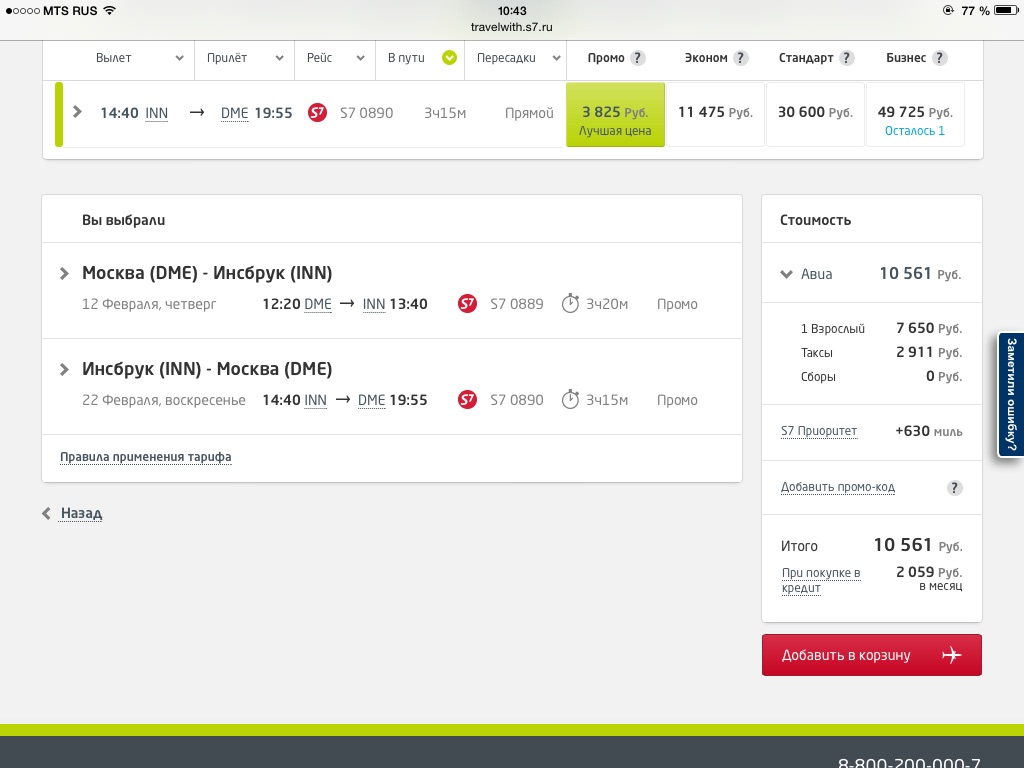Click the Прямой transfer label

click(x=529, y=114)
